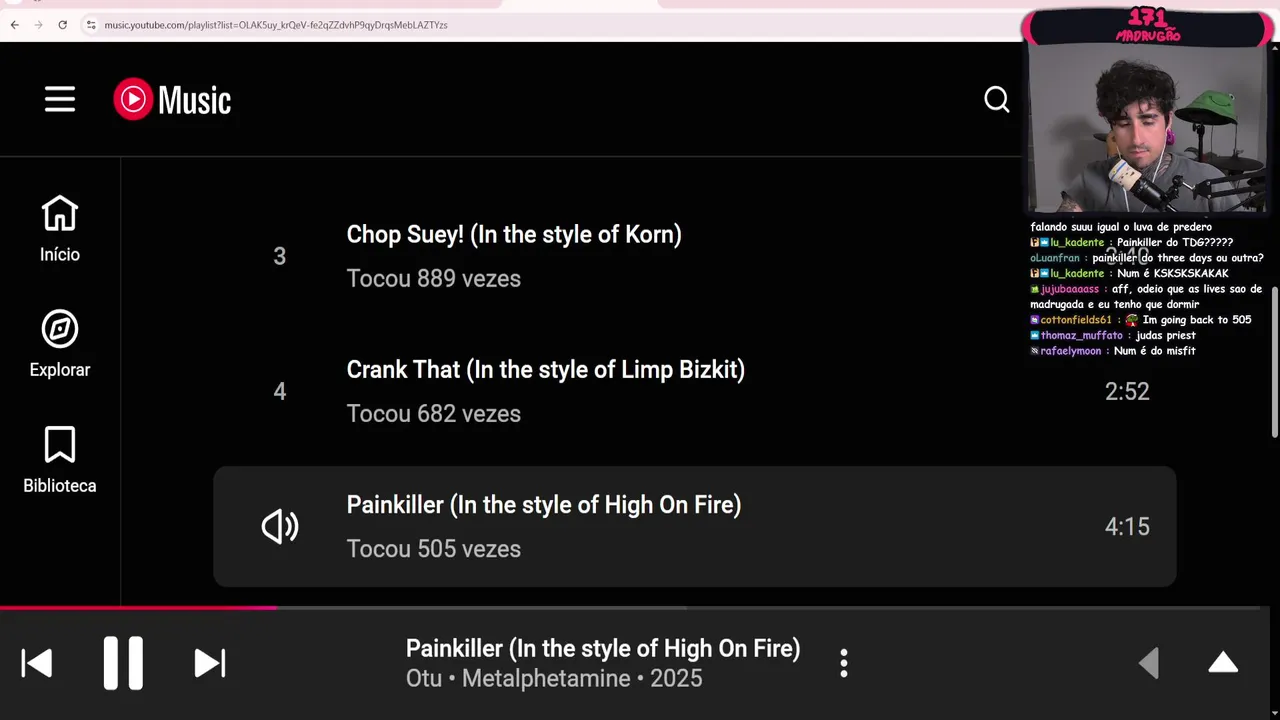Open the search magnifier icon

coord(996,99)
